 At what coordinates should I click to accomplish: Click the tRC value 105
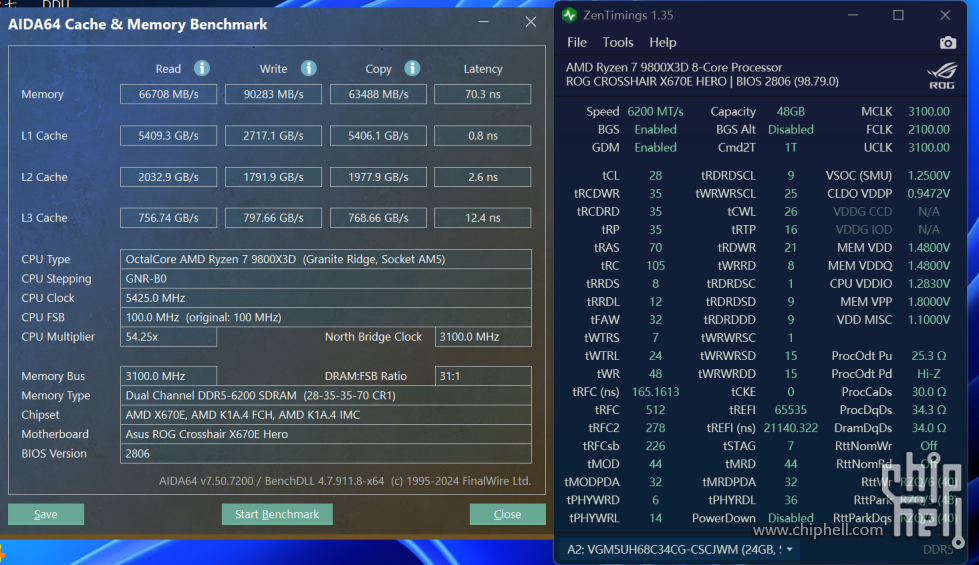(655, 266)
